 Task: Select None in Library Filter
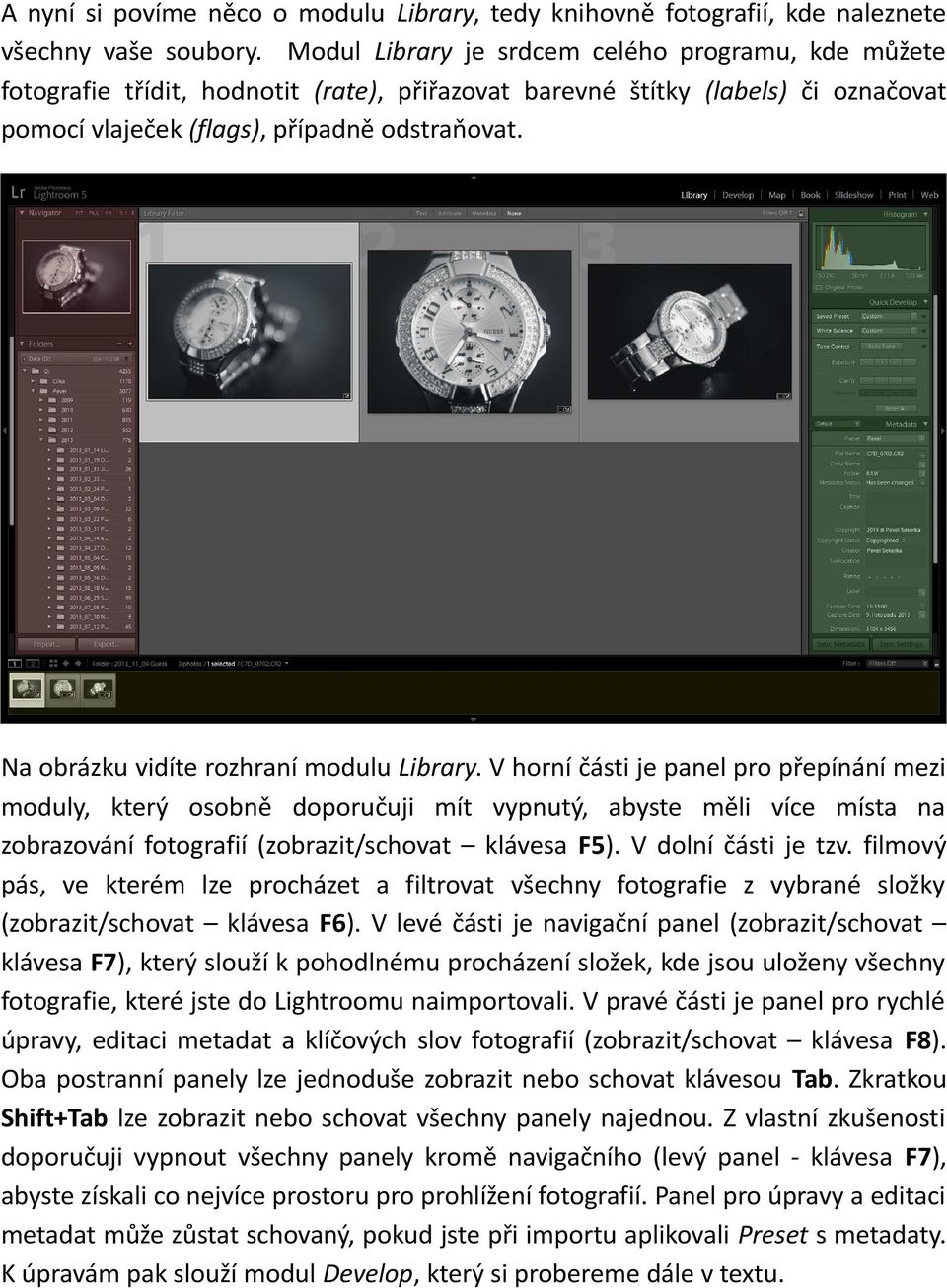513,213
